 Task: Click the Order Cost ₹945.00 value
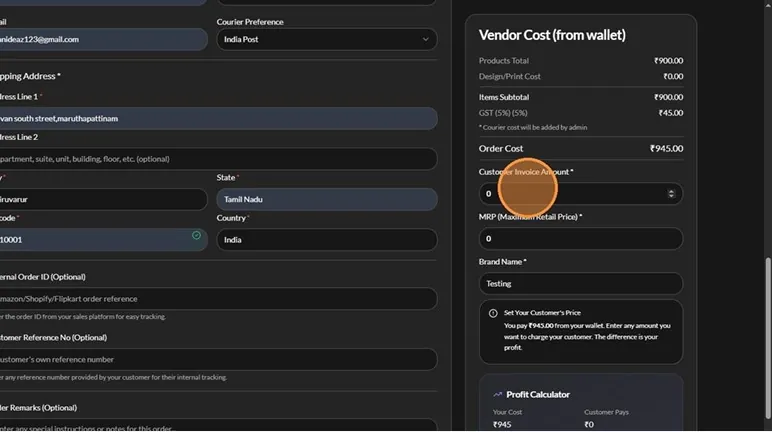(666, 149)
